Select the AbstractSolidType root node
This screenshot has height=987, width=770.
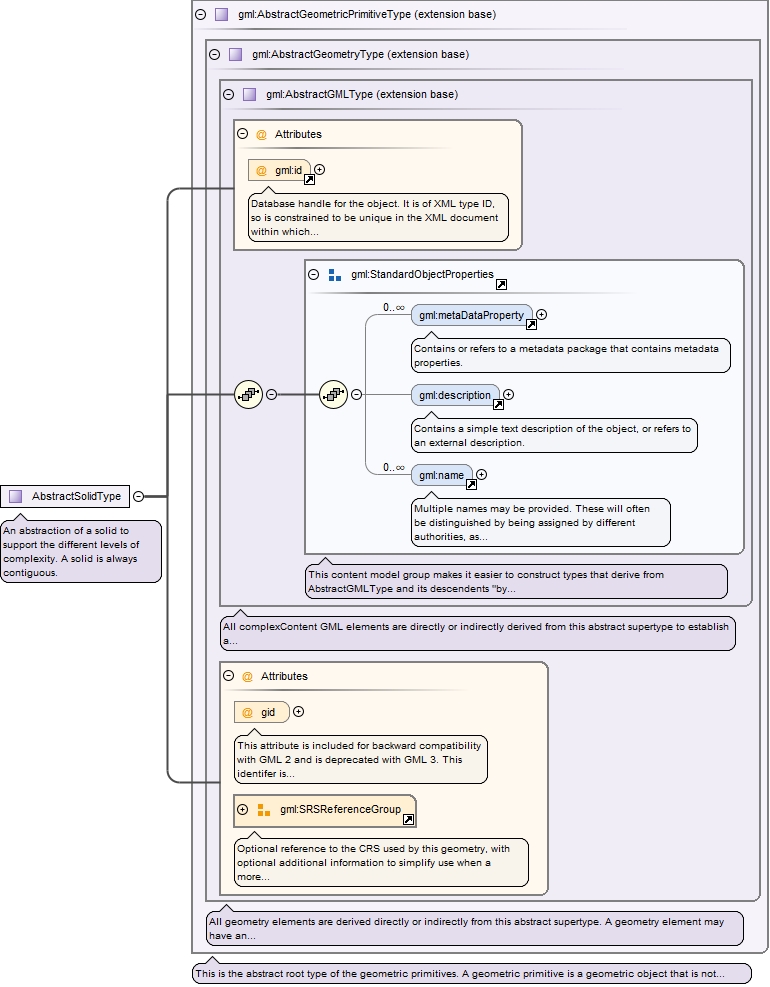pos(65,497)
